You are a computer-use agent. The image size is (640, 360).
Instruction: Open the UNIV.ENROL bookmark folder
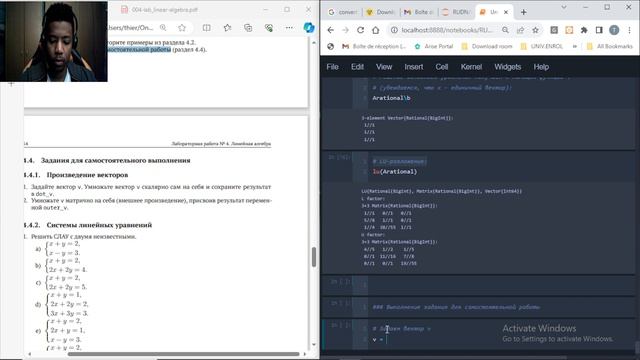[542, 47]
